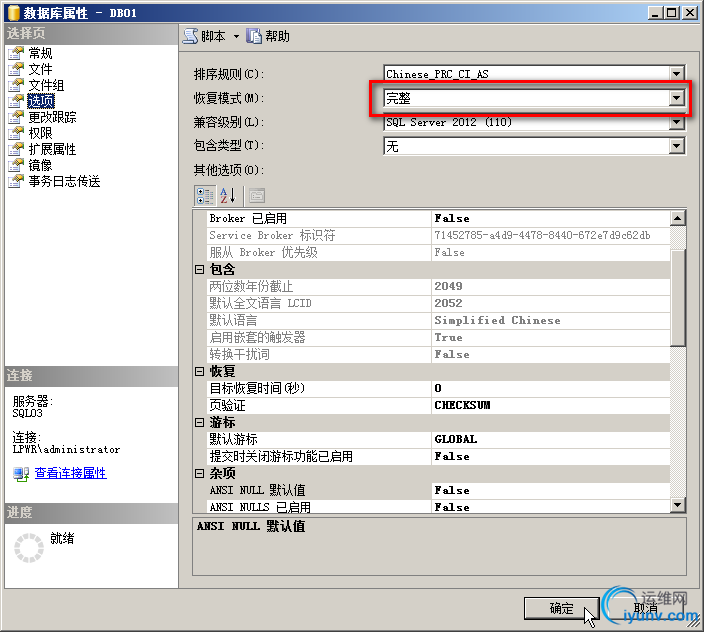Open the 扩展属性 page
This screenshot has height=632, width=704.
52,149
